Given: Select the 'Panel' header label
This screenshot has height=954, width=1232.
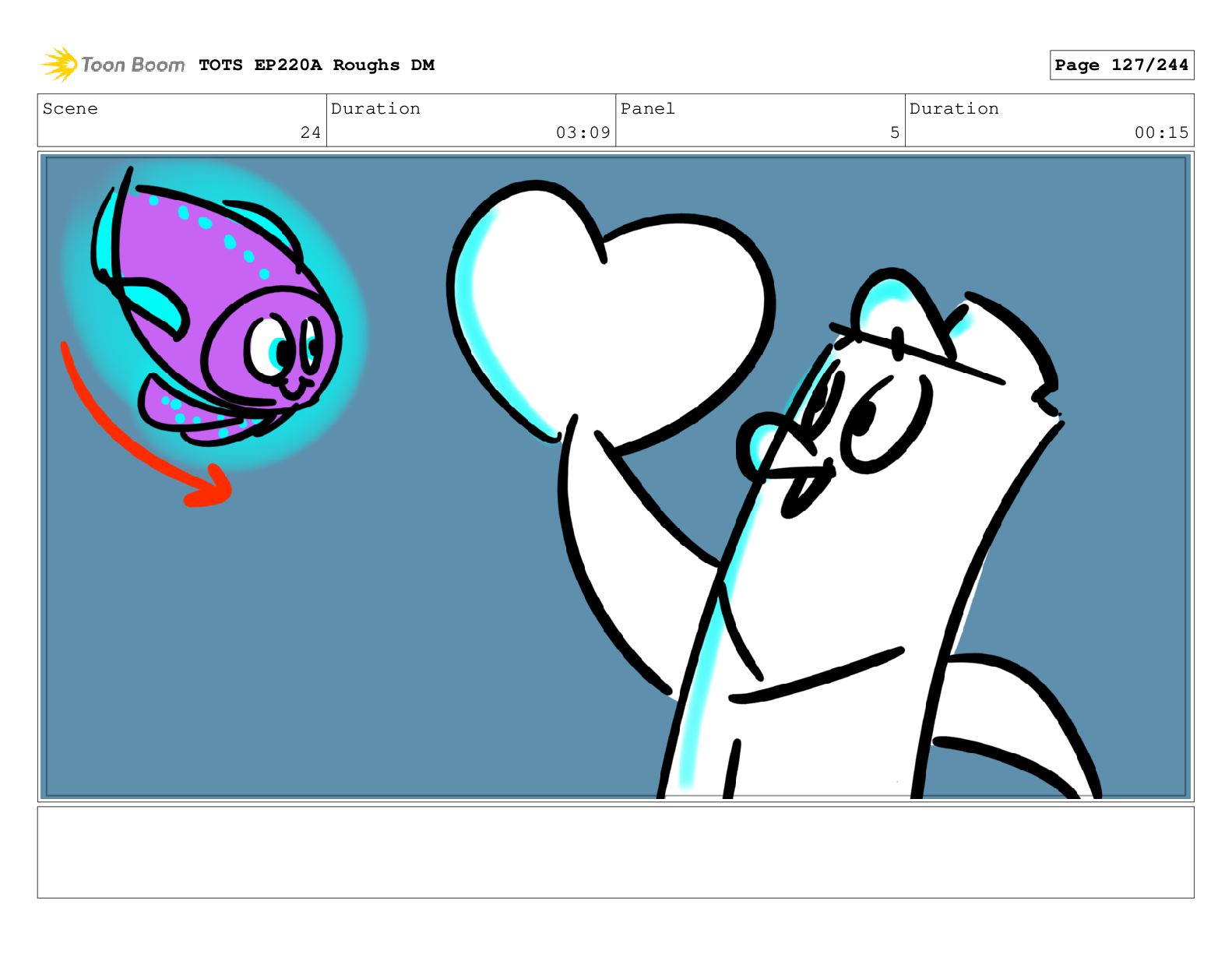Looking at the screenshot, I should [x=647, y=109].
